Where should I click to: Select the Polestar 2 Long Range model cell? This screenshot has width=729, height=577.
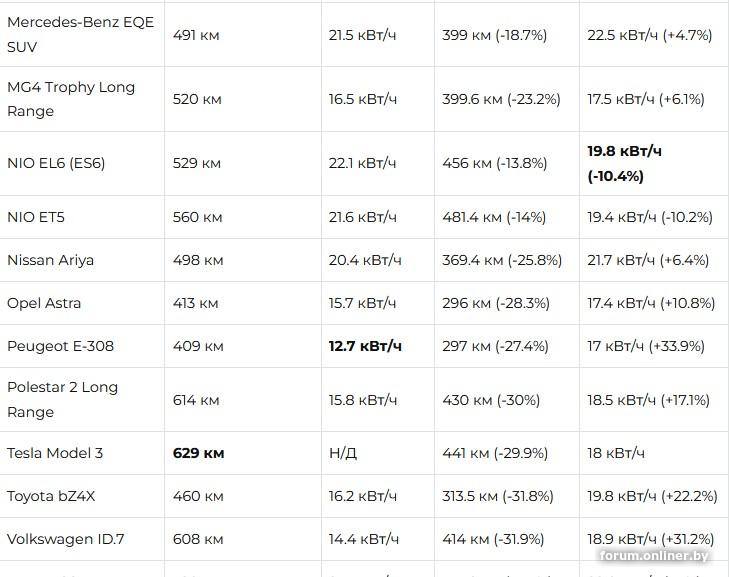(x=63, y=399)
